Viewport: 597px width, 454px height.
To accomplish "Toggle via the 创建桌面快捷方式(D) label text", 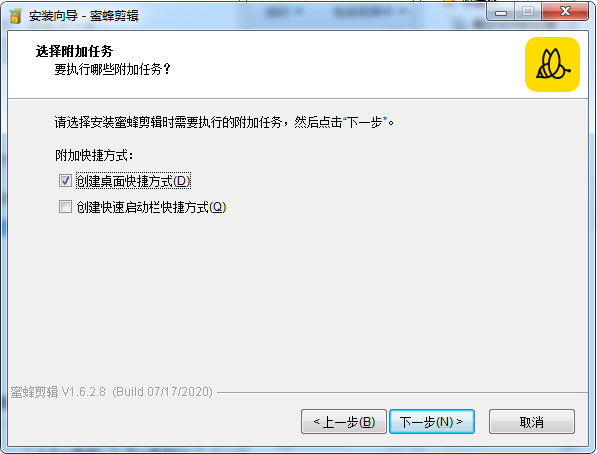I will (133, 181).
